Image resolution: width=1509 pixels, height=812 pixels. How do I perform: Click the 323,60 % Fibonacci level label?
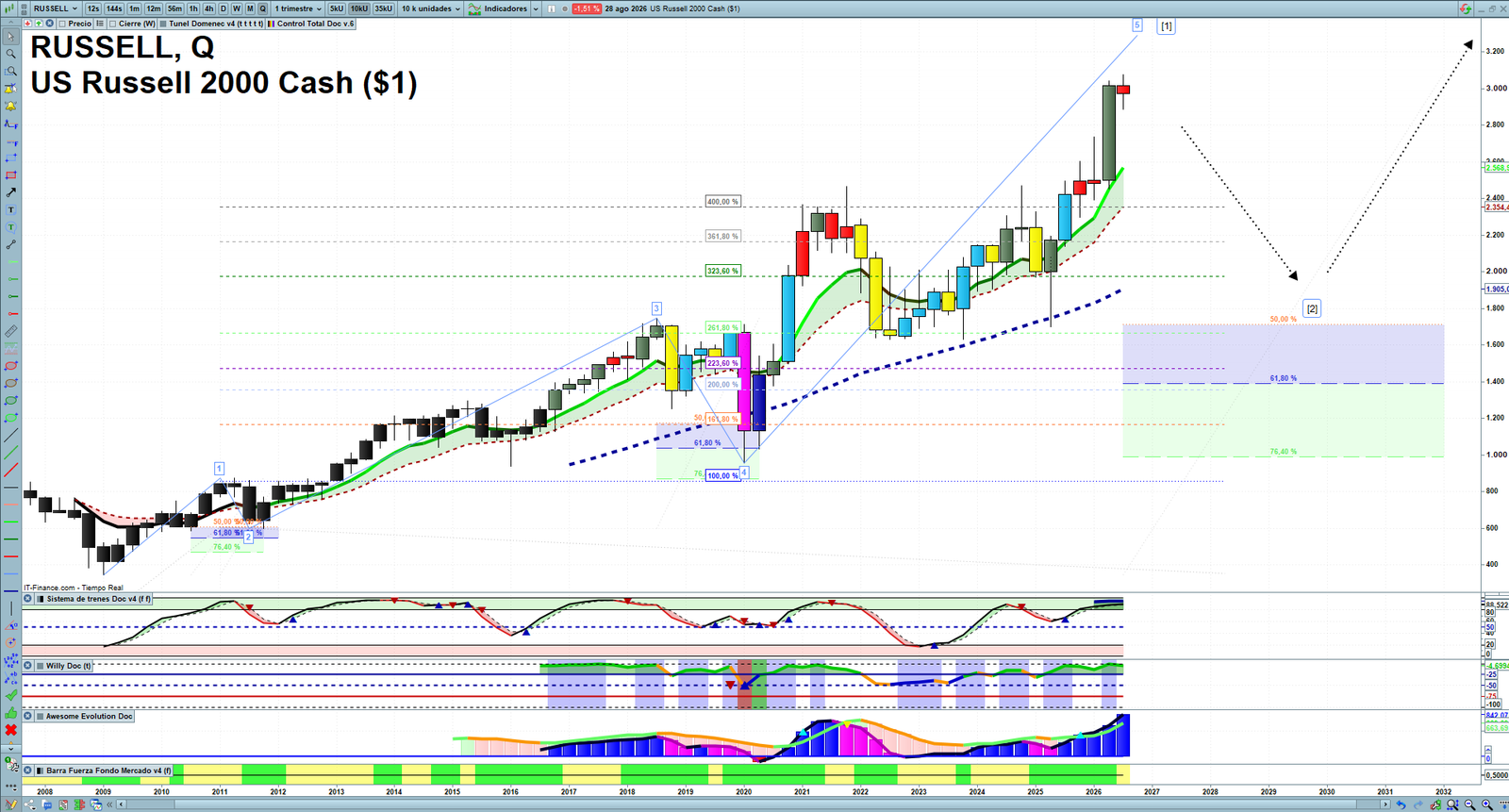[723, 271]
